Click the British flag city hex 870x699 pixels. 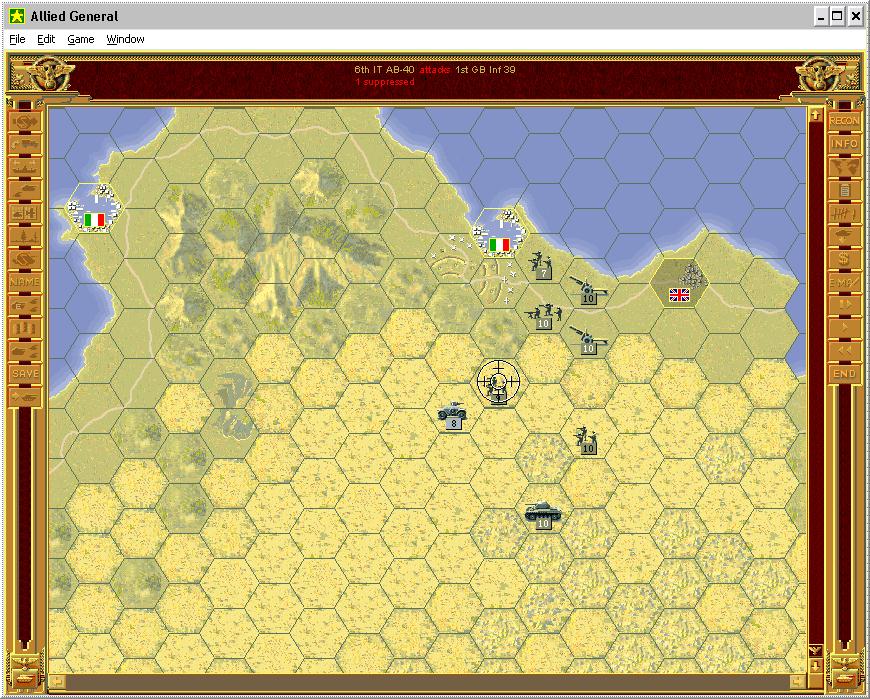(x=679, y=283)
